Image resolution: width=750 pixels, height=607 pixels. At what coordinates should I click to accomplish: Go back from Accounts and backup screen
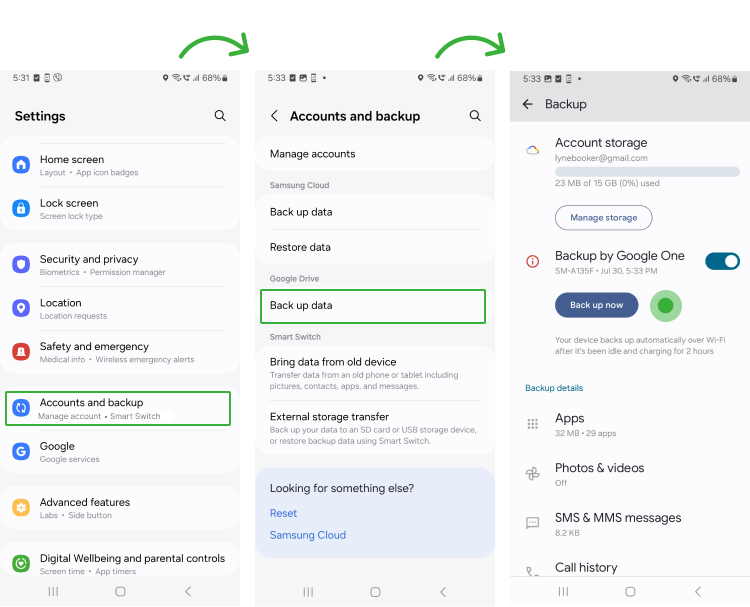[x=274, y=116]
